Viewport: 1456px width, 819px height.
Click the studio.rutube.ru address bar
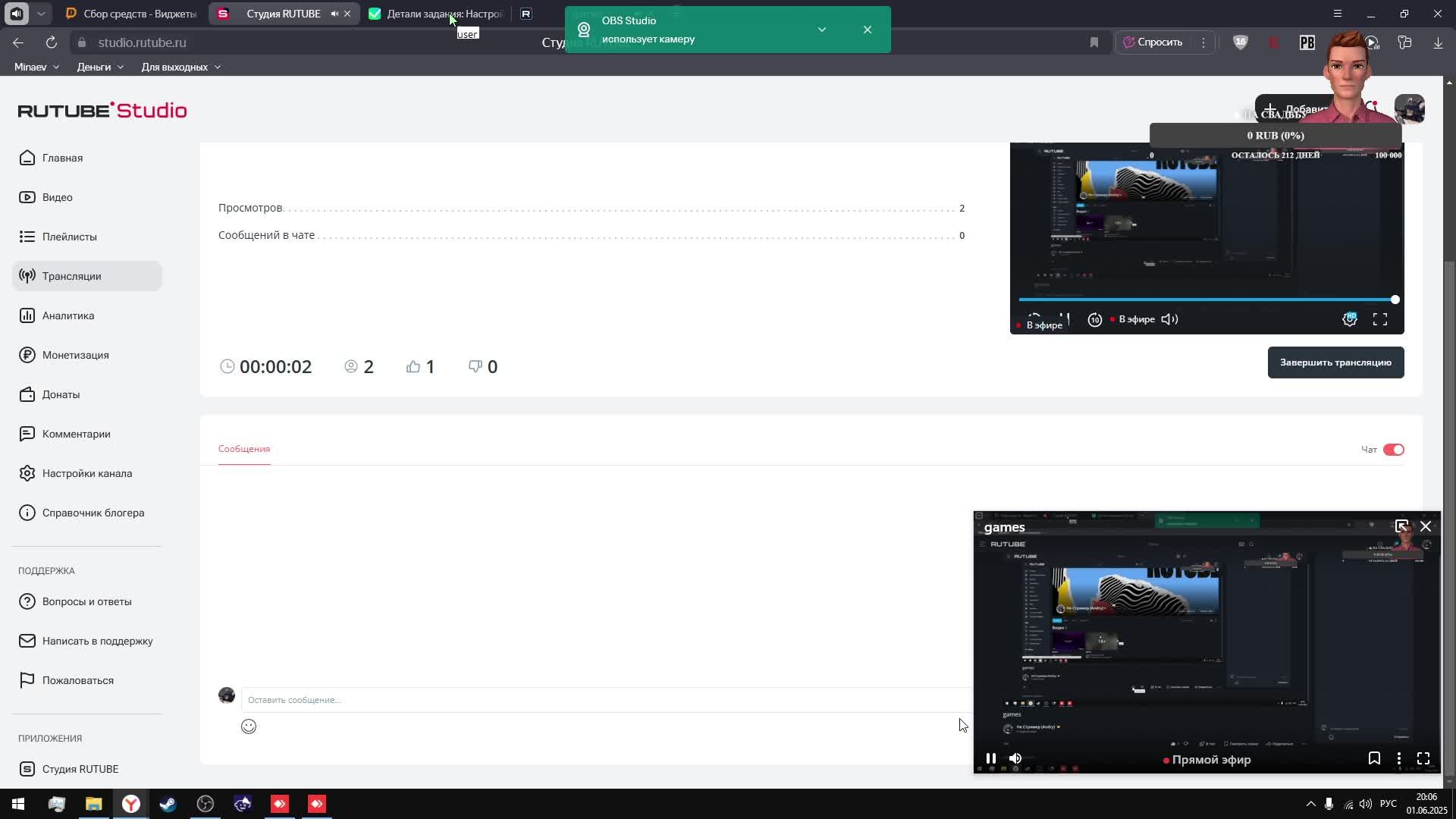point(142,42)
